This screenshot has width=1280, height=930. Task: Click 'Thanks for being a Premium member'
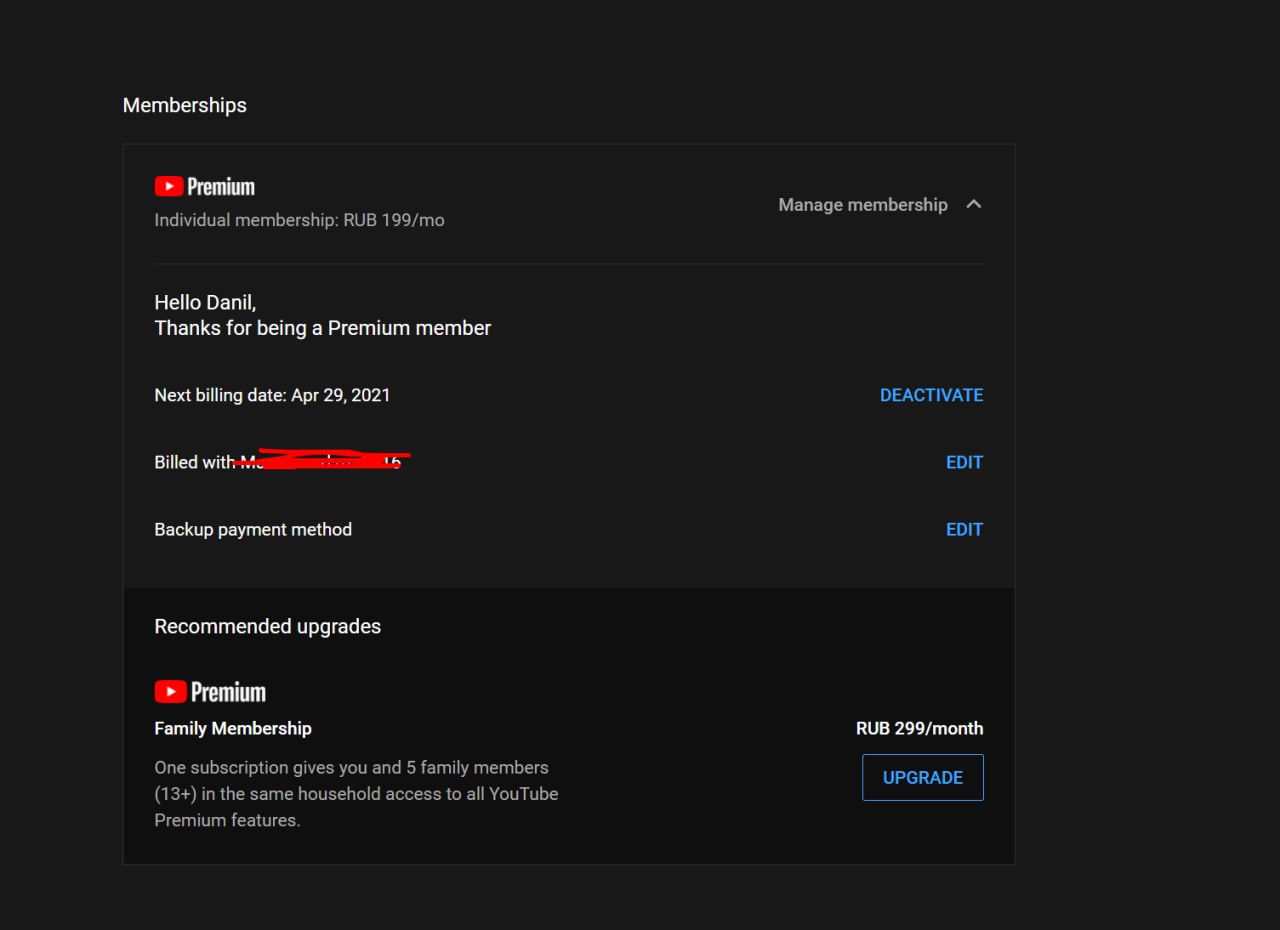323,328
